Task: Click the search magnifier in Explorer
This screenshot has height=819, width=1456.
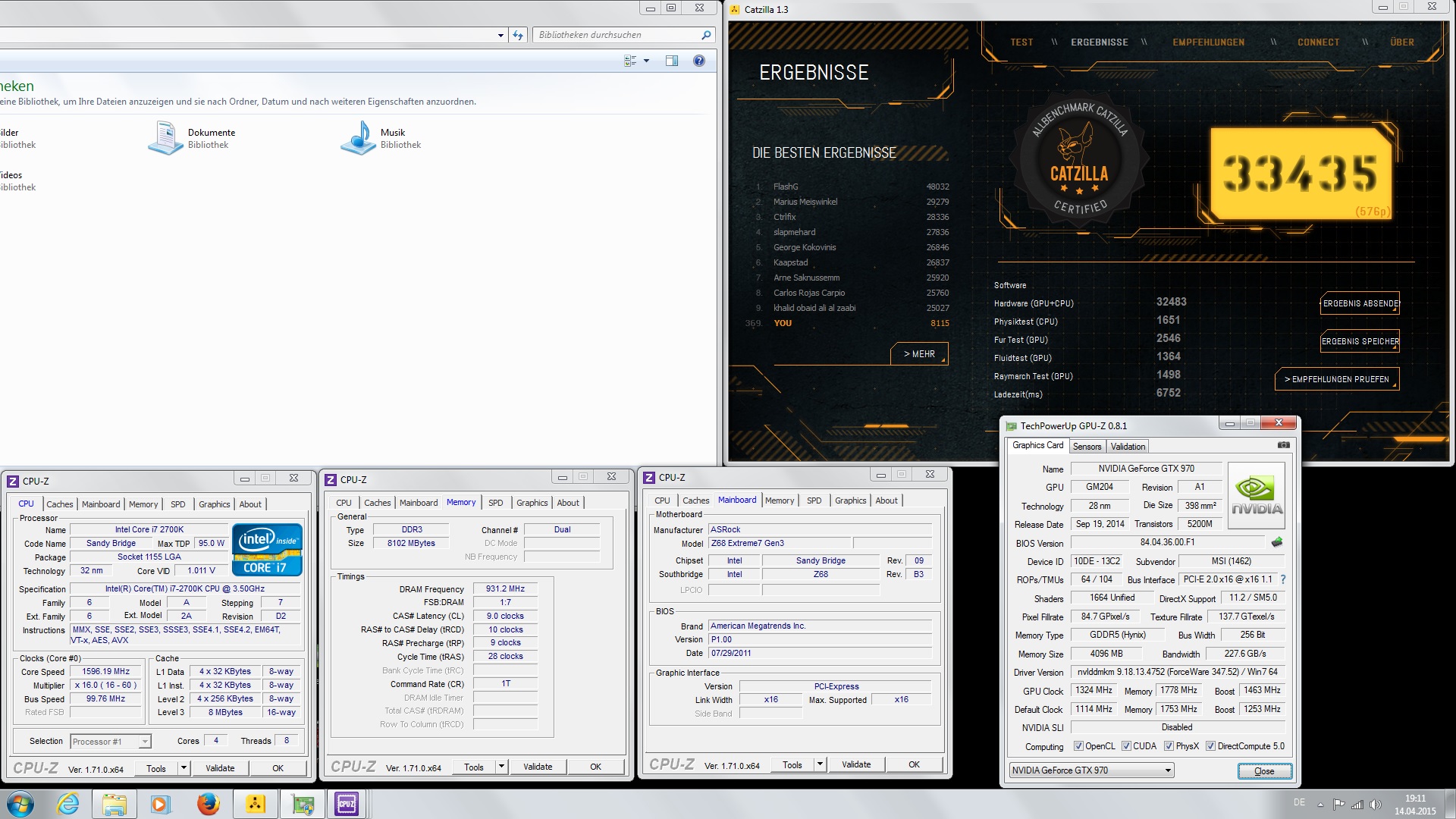Action: coord(706,35)
